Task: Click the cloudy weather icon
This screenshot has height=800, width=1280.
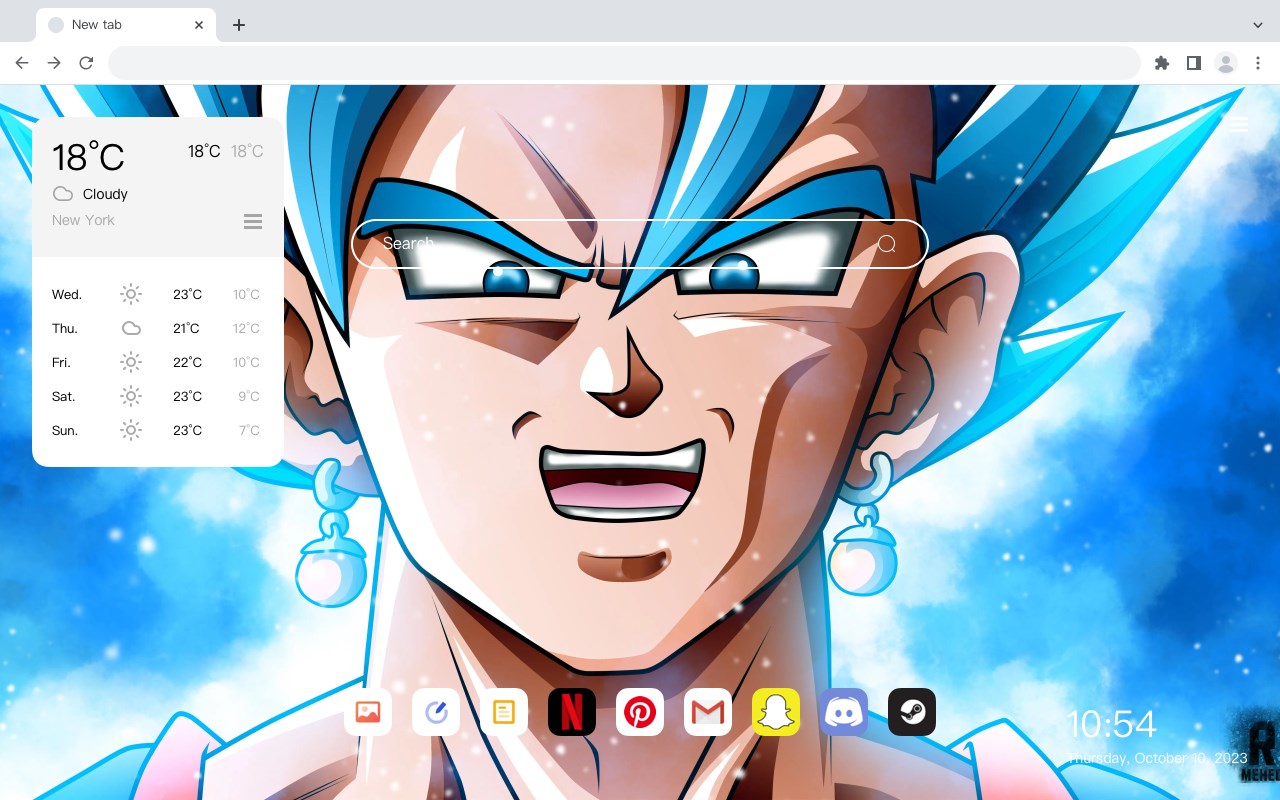Action: [x=63, y=194]
